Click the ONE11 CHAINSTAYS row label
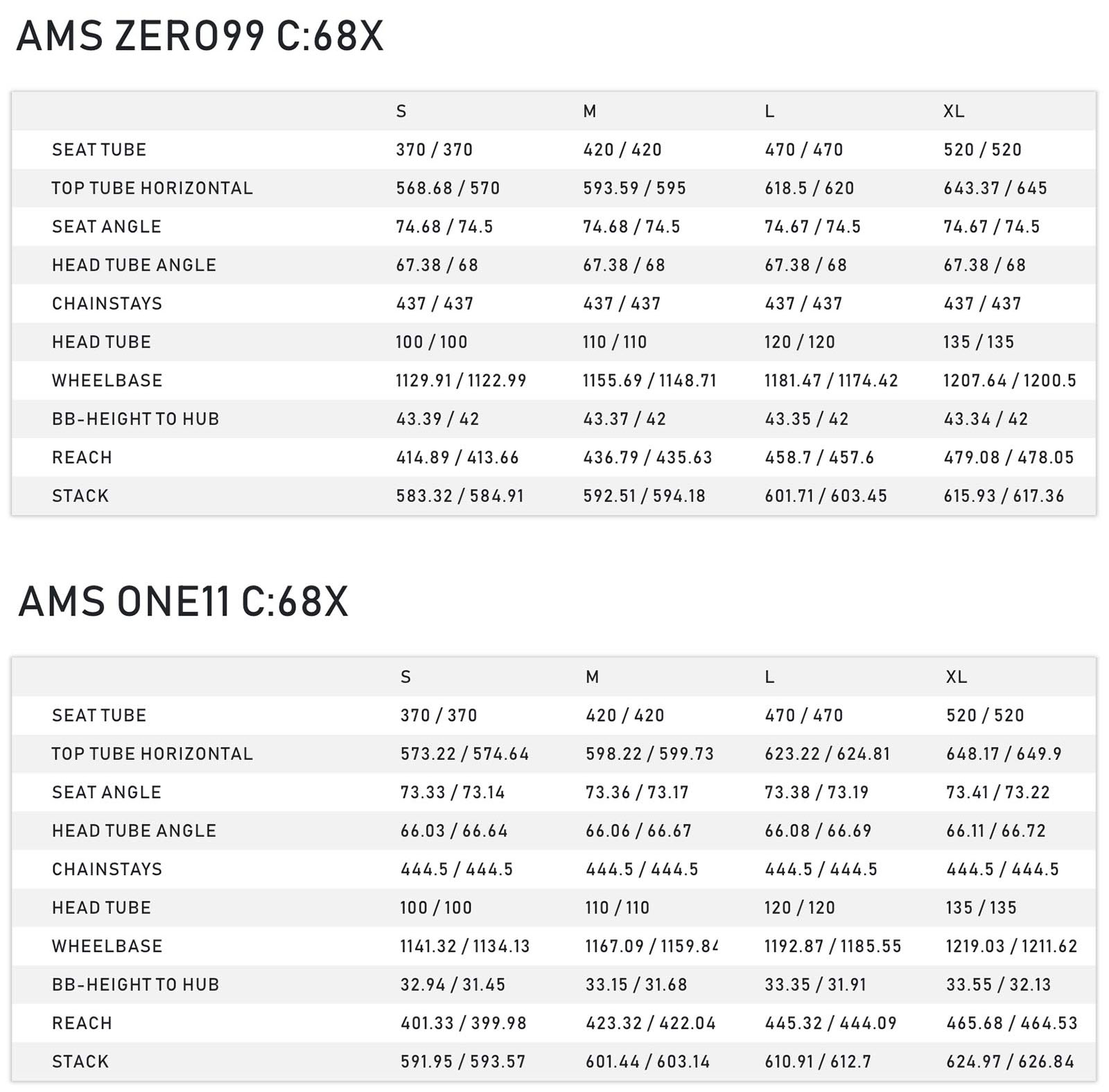The image size is (1109, 1092). tap(107, 869)
